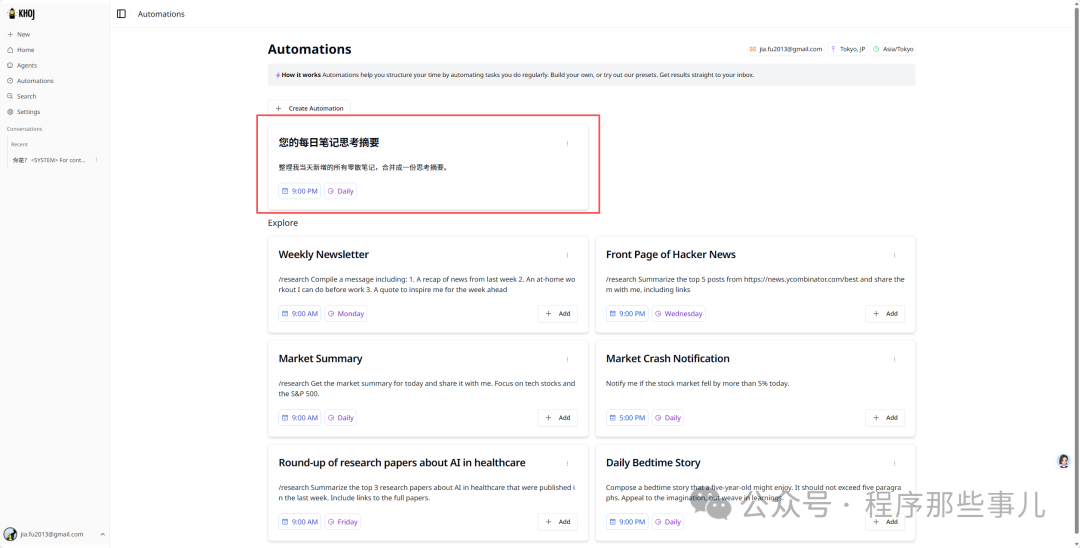This screenshot has height=548, width=1080.
Task: Add the Market Summary automation
Action: coord(558,417)
